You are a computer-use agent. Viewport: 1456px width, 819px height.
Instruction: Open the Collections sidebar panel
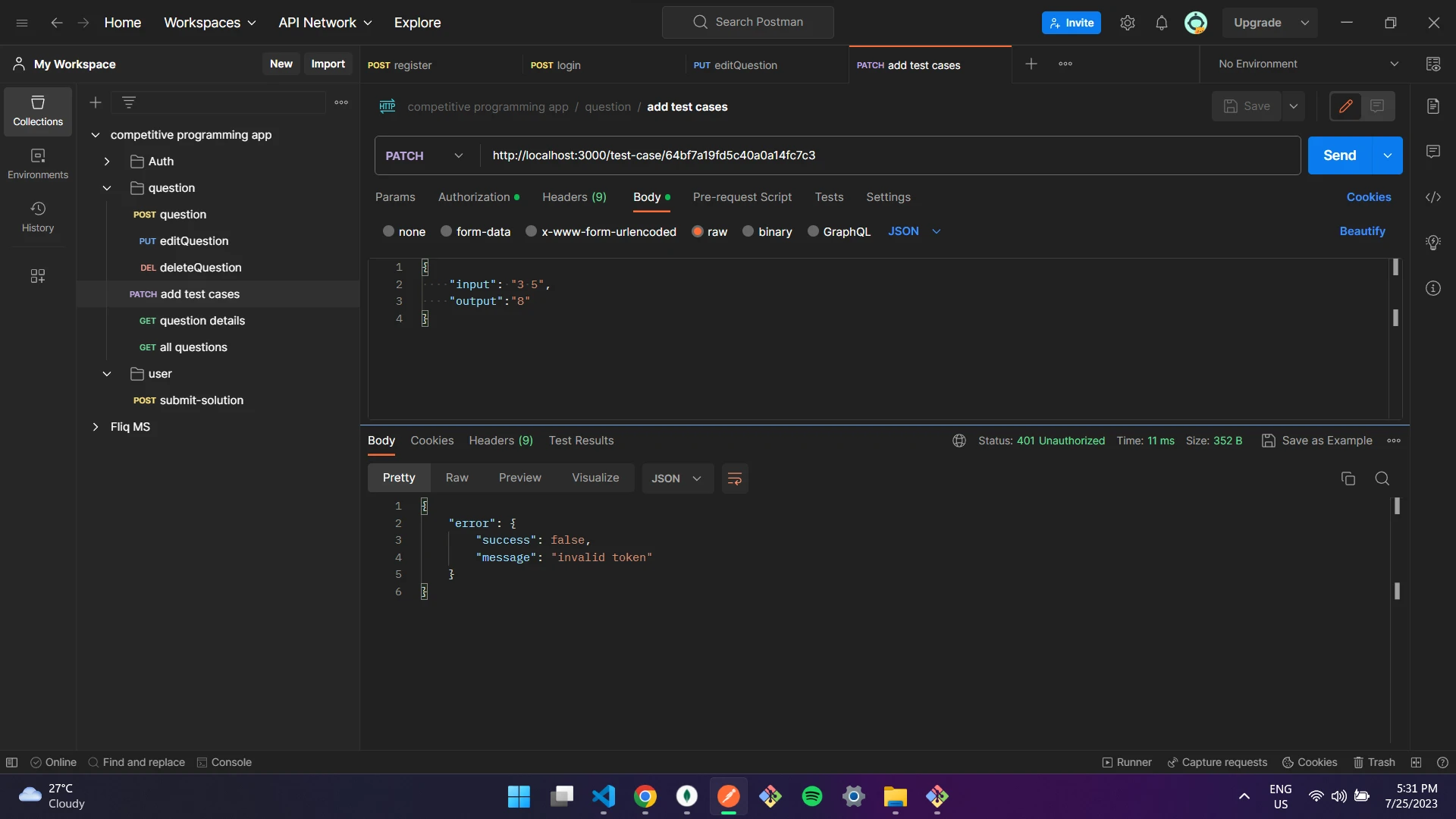pyautogui.click(x=38, y=111)
